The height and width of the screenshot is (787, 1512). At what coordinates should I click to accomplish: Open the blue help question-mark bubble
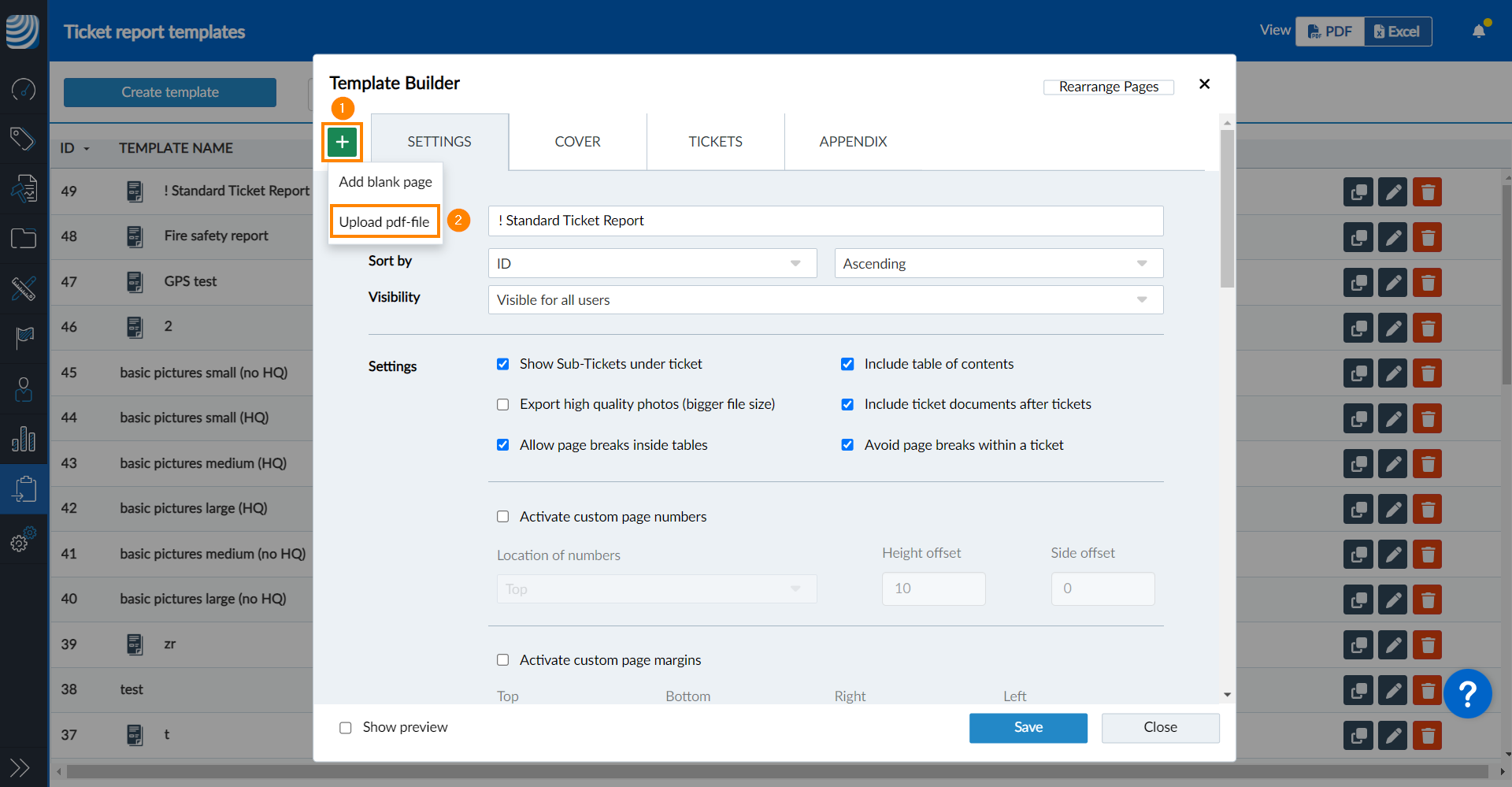(1468, 693)
